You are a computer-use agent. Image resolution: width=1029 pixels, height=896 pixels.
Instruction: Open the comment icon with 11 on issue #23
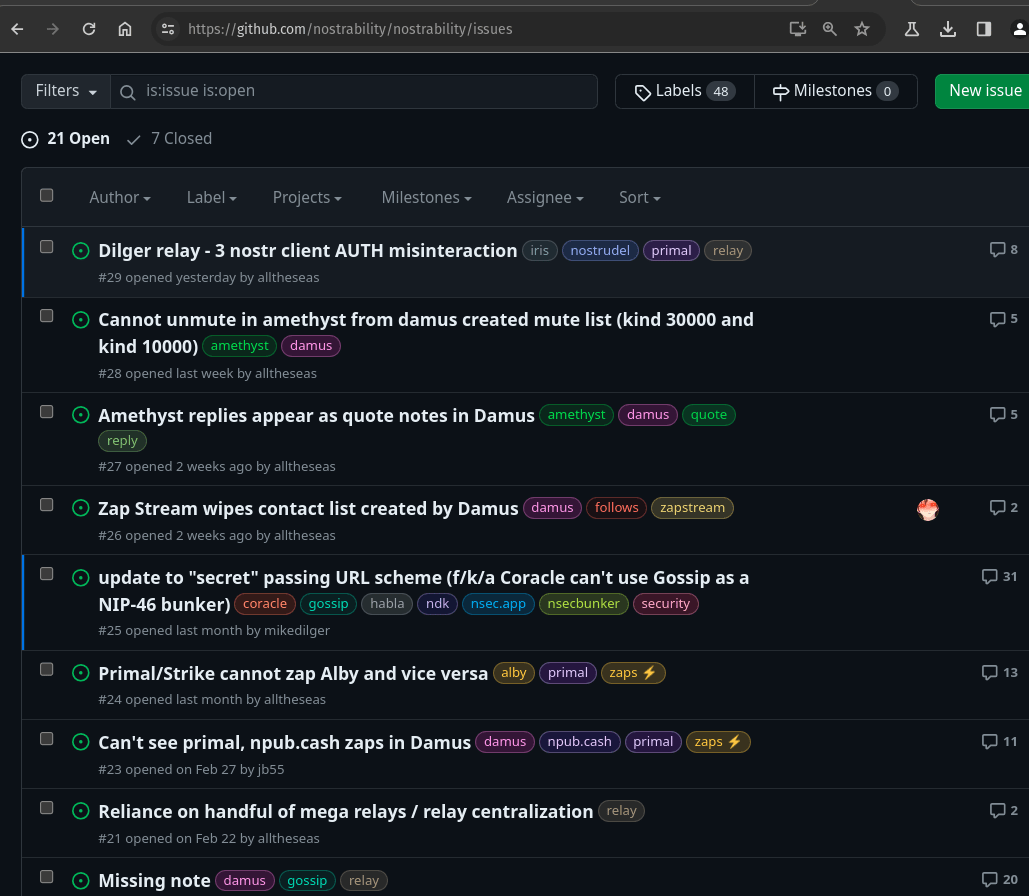coord(999,741)
